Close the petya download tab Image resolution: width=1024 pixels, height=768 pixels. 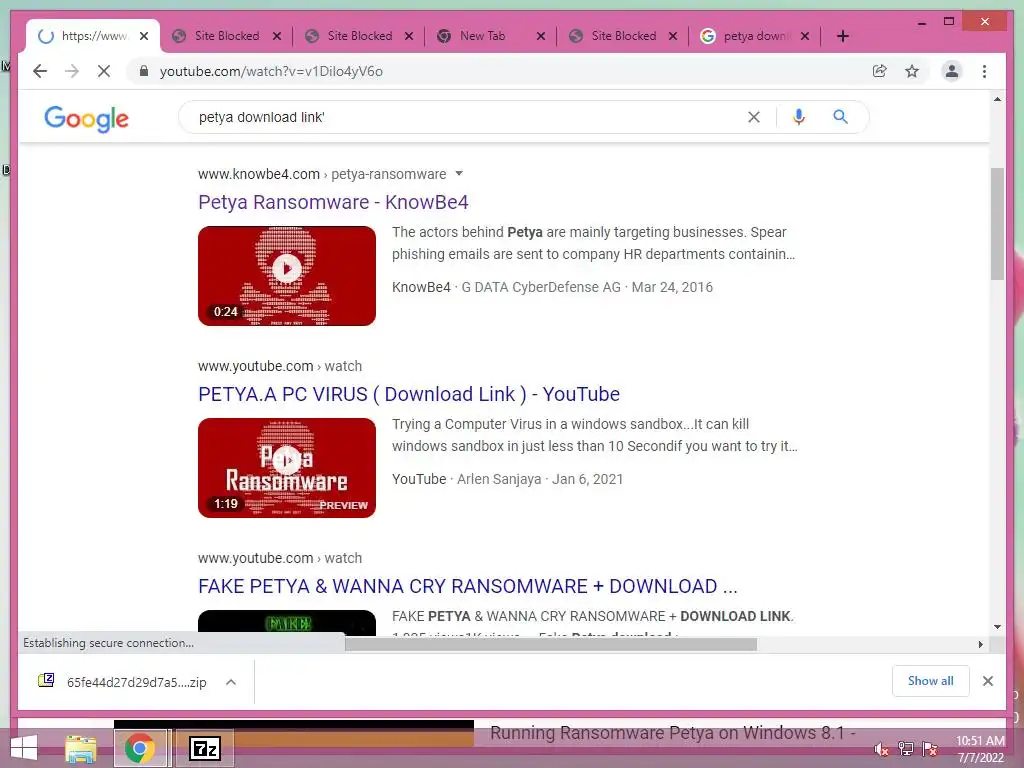tap(805, 37)
